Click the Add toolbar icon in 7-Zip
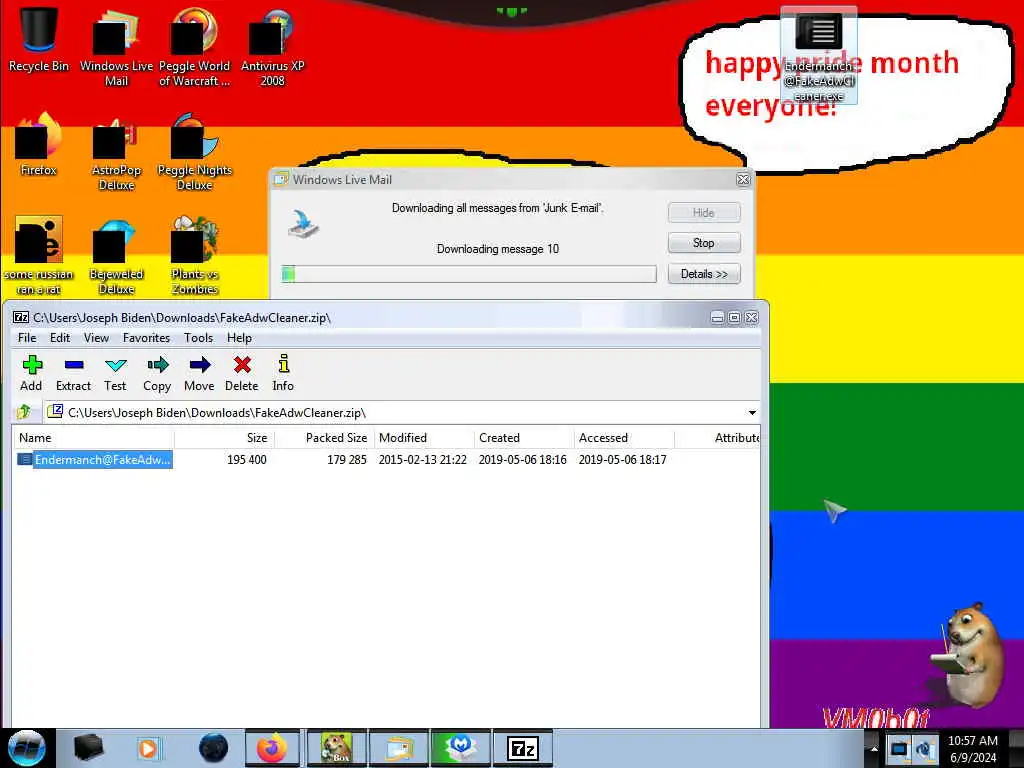The width and height of the screenshot is (1024, 768). (31, 374)
